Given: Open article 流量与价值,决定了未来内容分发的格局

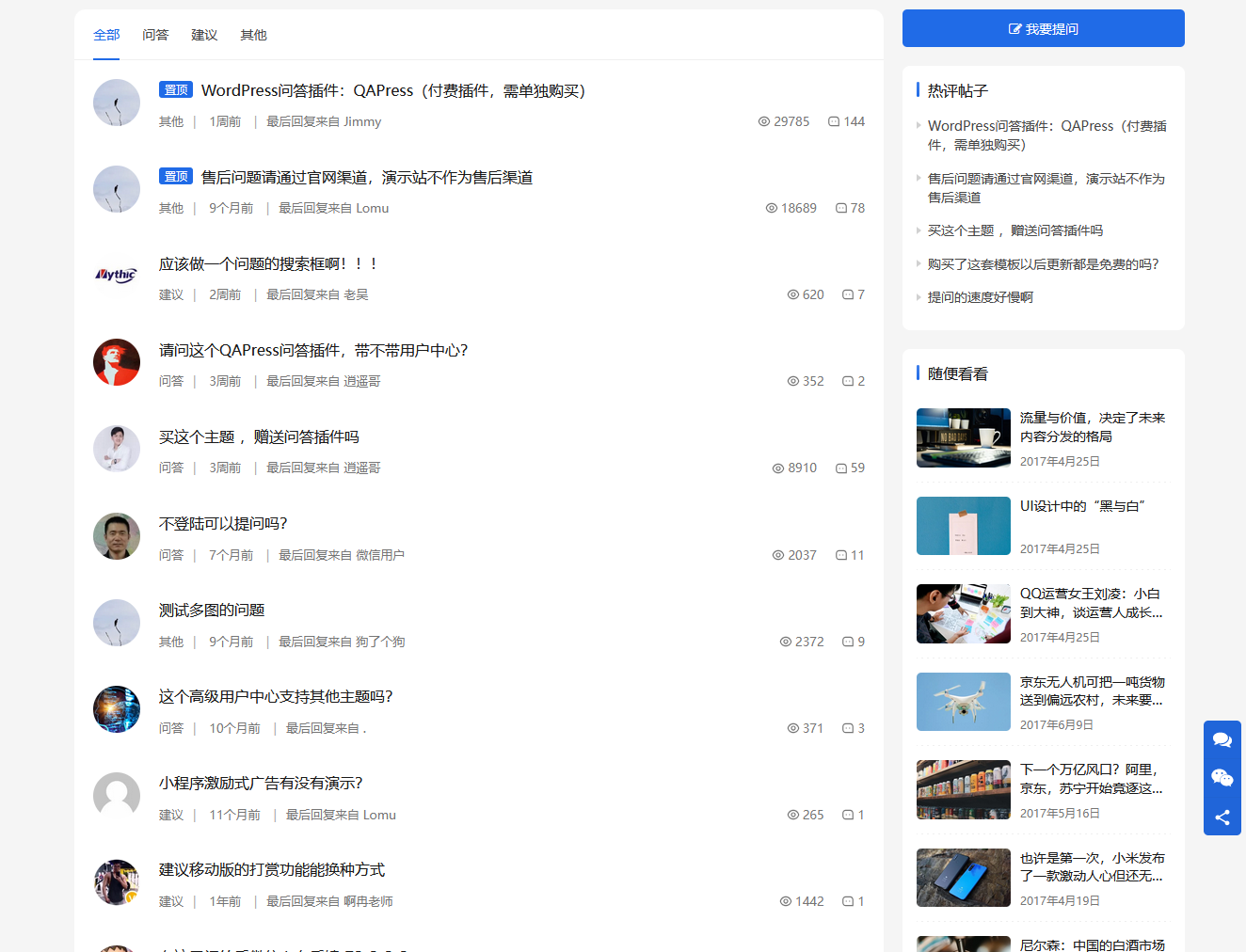Looking at the screenshot, I should tap(1092, 427).
